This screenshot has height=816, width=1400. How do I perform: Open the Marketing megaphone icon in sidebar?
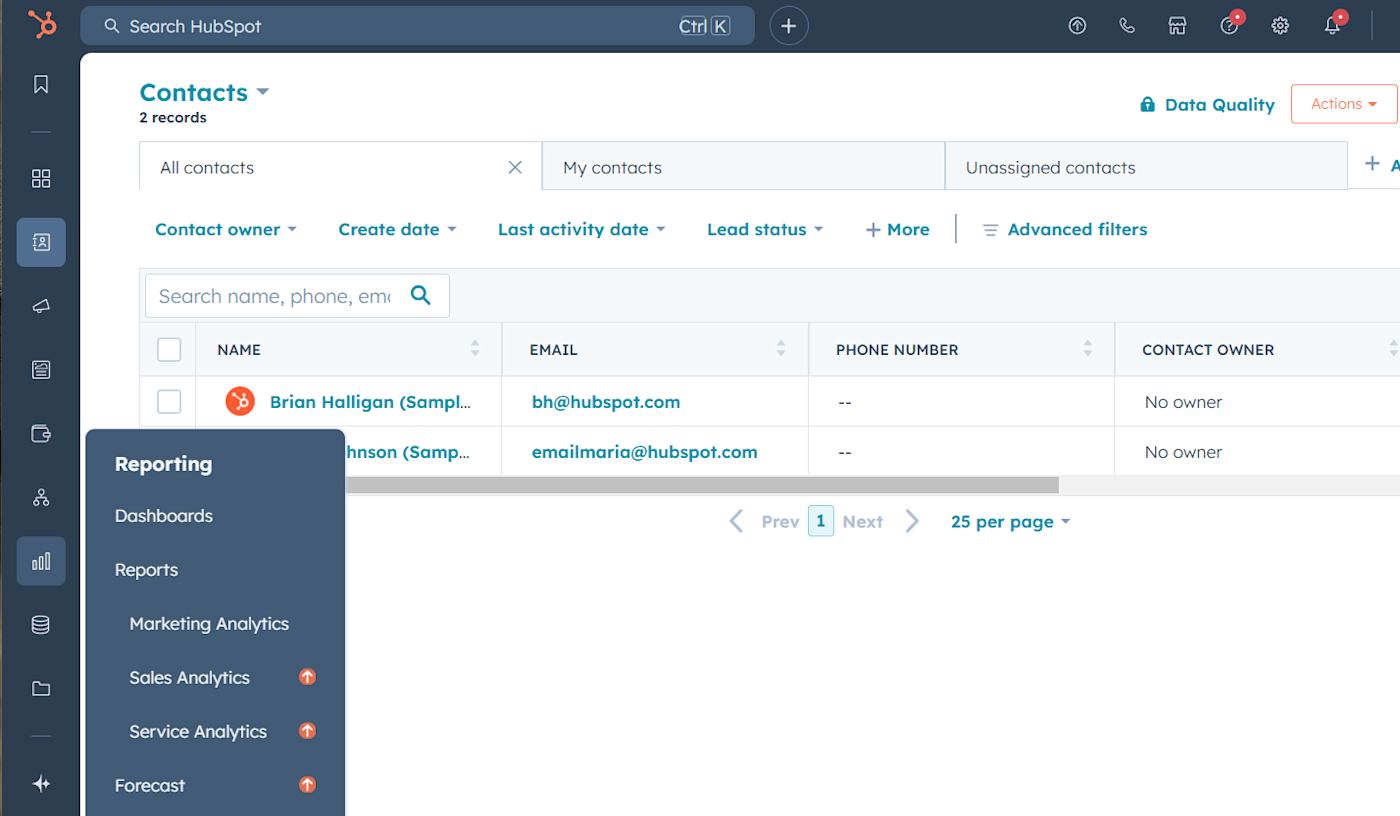coord(41,306)
